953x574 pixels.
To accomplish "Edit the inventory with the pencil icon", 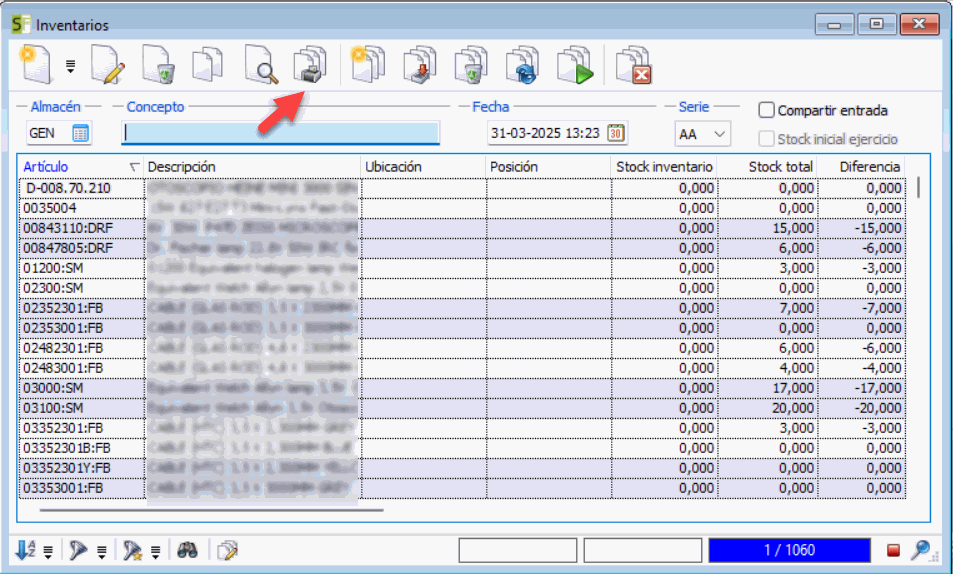I will pos(107,64).
